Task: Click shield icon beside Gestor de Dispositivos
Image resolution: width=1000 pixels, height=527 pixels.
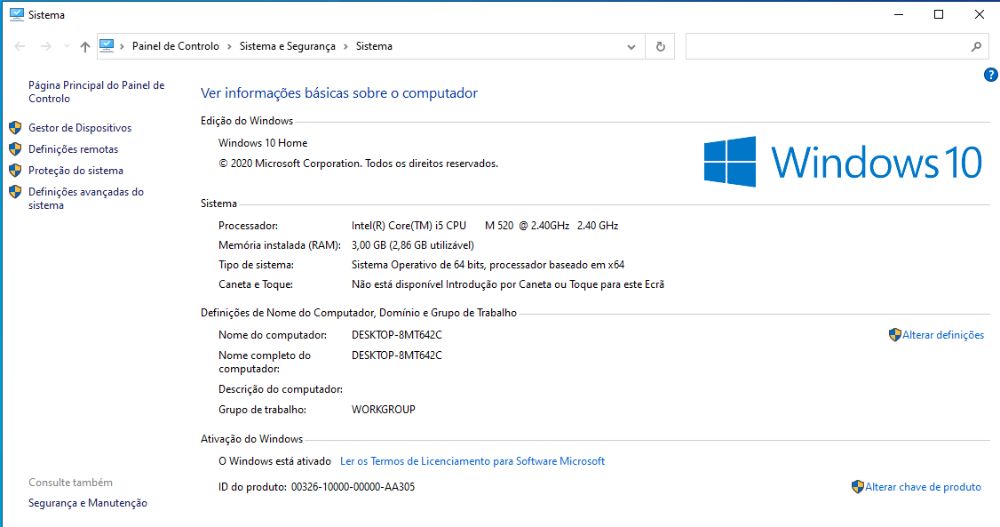Action: click(15, 128)
